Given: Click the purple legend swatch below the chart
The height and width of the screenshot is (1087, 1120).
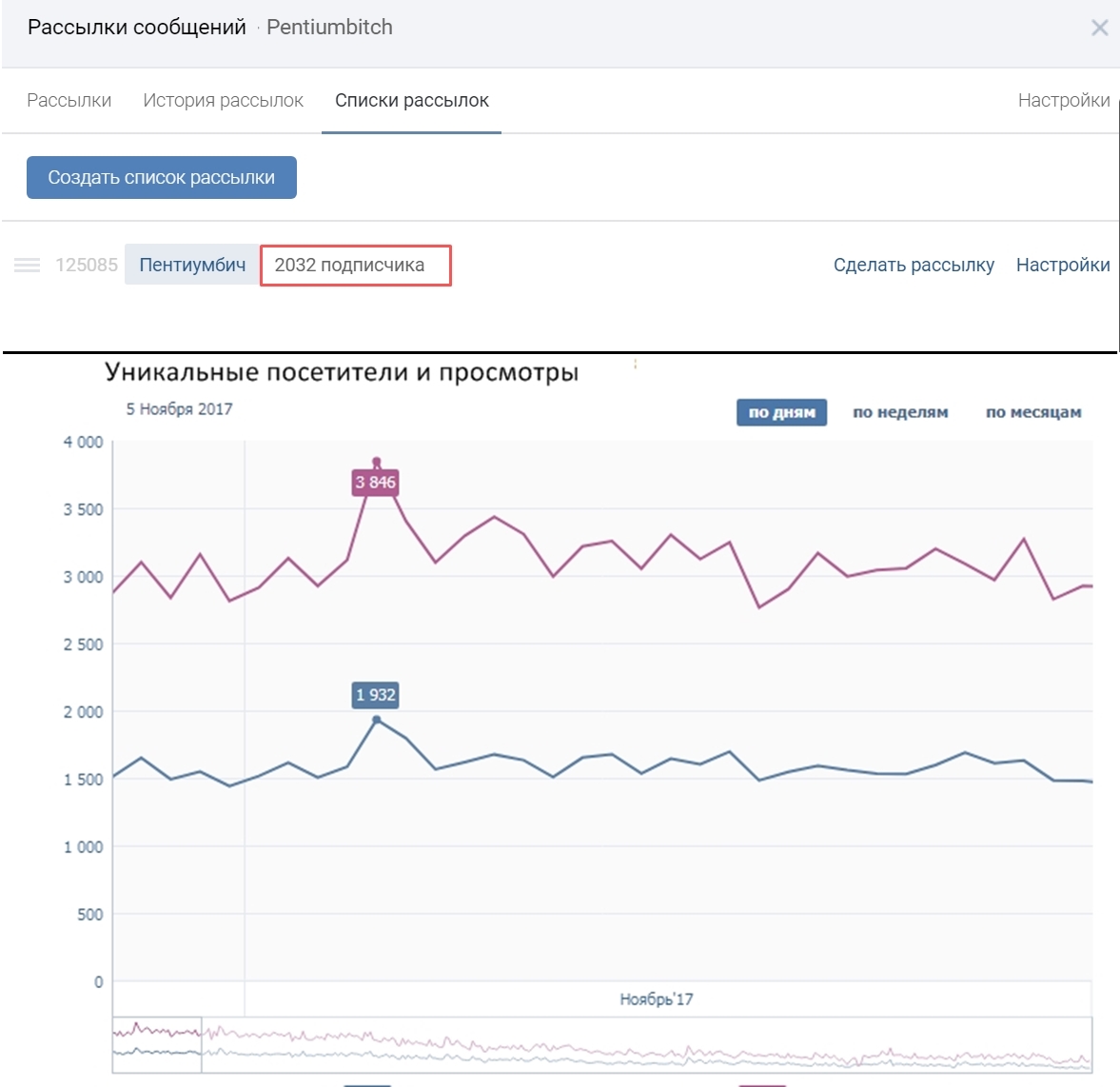Looking at the screenshot, I should (x=762, y=1083).
